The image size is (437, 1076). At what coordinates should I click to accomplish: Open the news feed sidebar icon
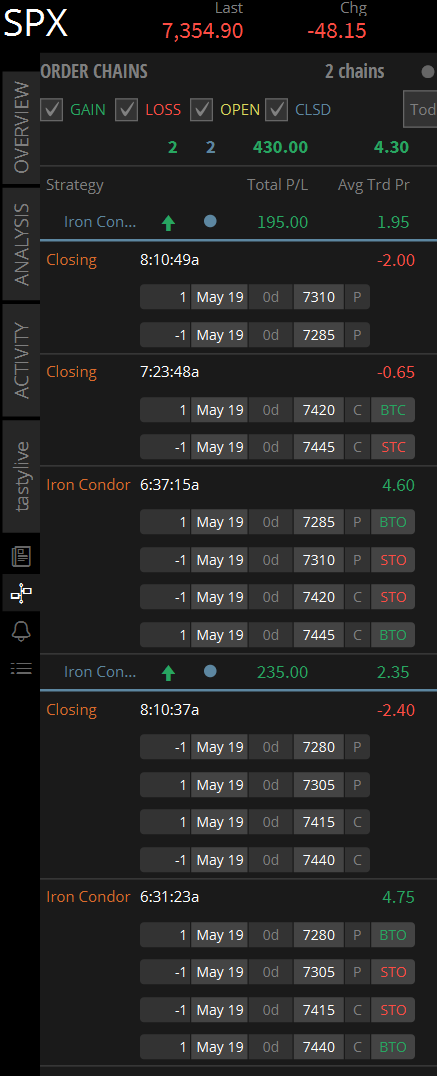click(21, 556)
